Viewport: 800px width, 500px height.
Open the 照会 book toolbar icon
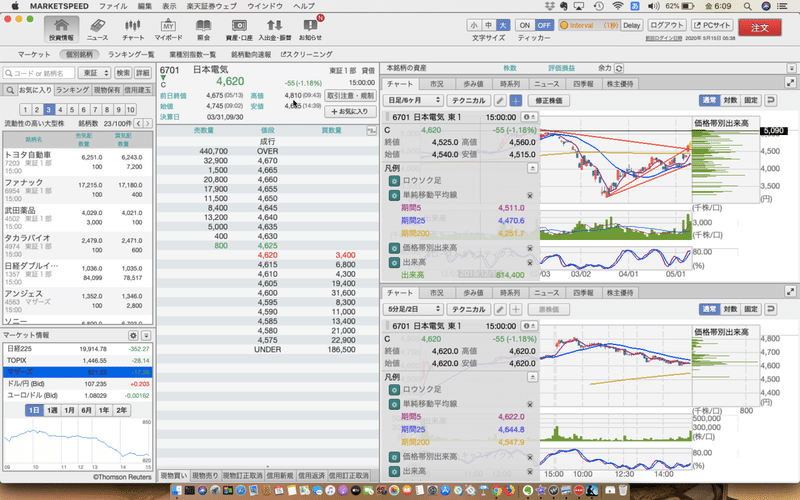tap(204, 29)
